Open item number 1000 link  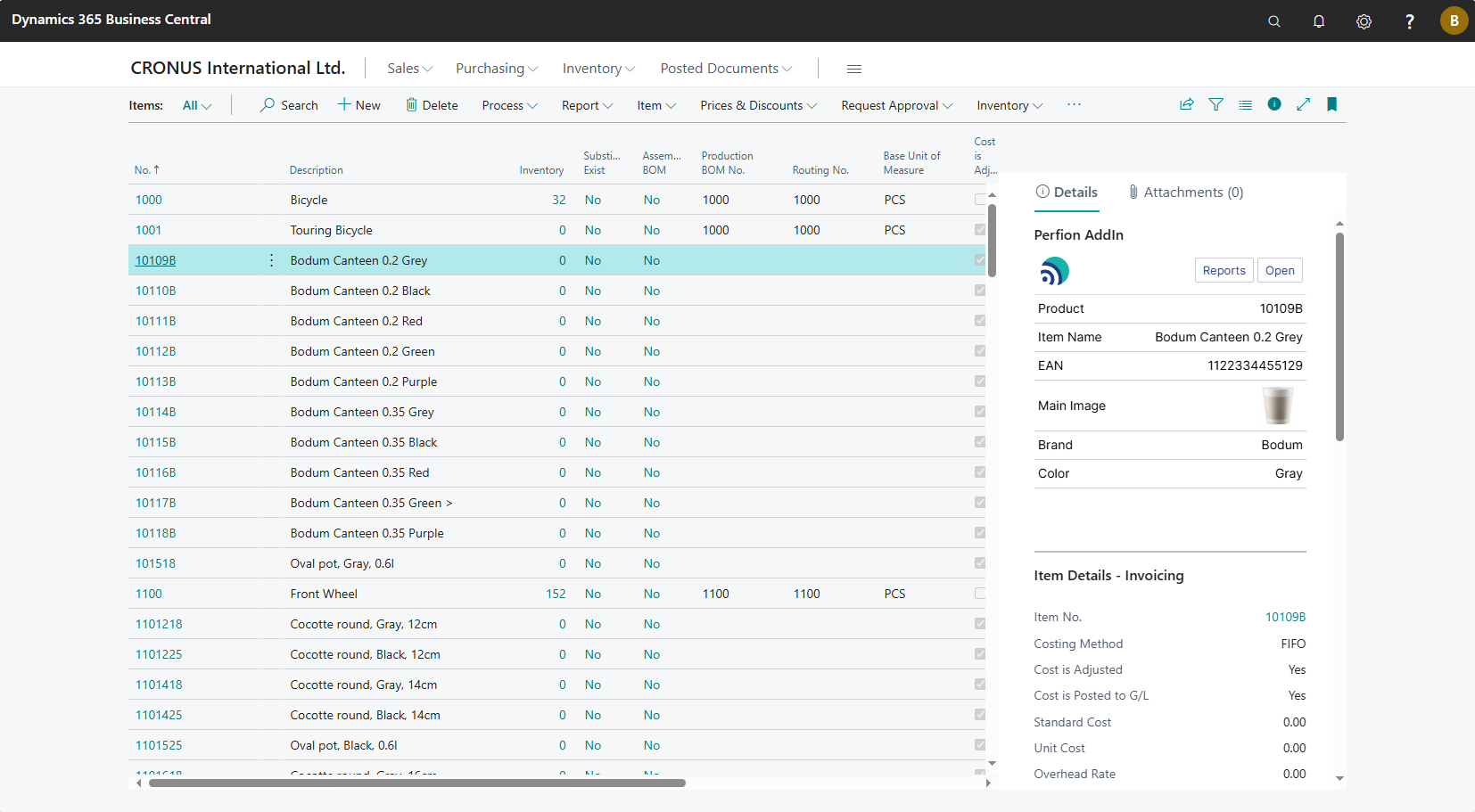tap(149, 200)
